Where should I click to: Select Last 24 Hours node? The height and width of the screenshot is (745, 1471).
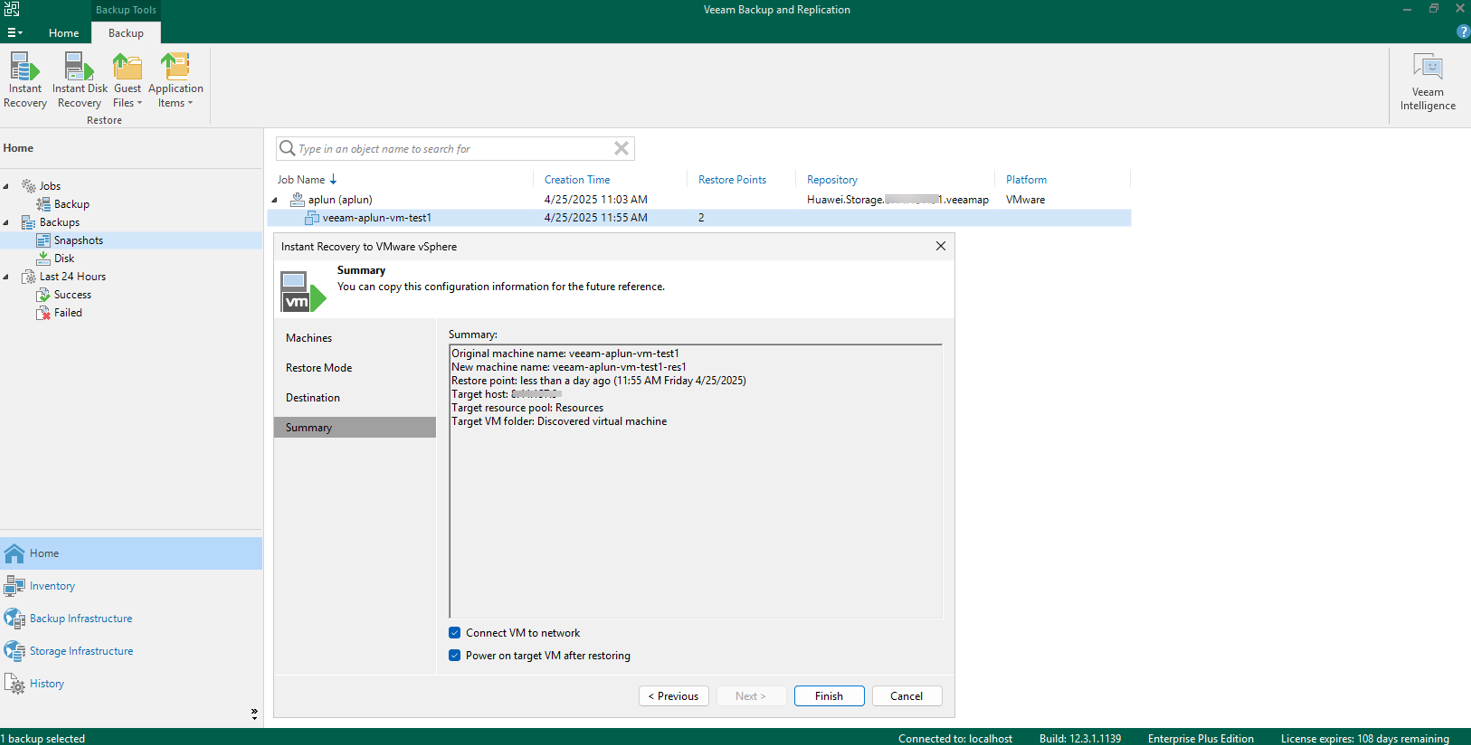pos(72,276)
